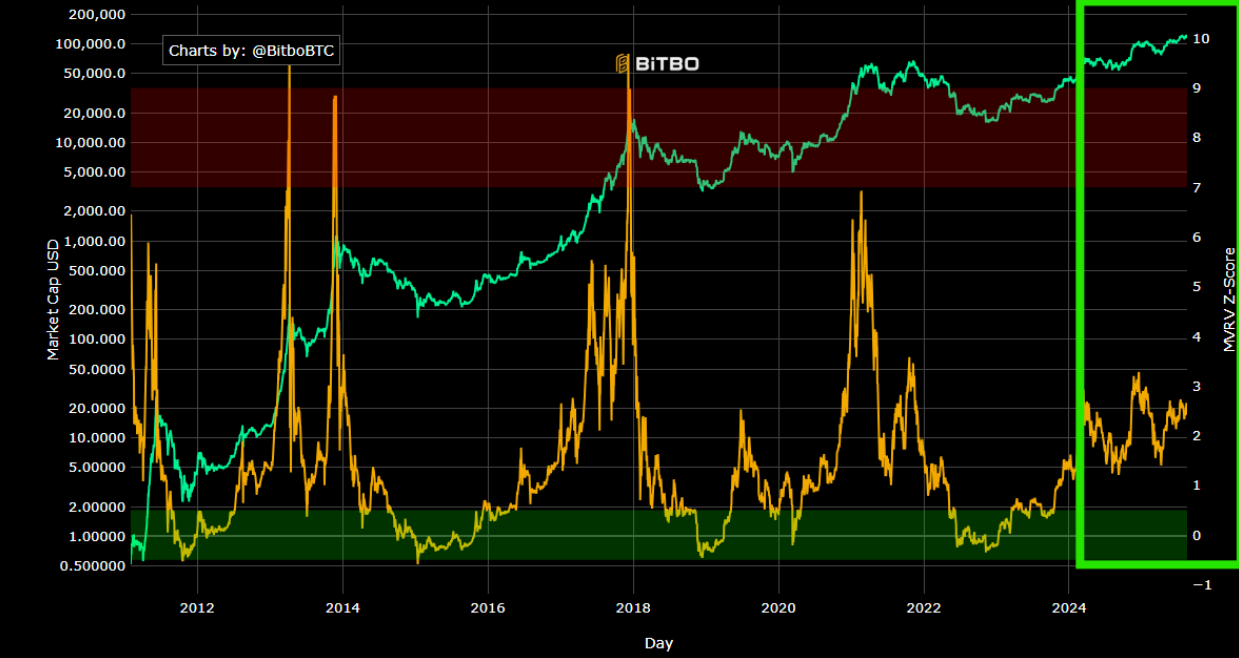The image size is (1239, 658).
Task: Select the 2012 label on the x-axis
Action: tap(197, 607)
